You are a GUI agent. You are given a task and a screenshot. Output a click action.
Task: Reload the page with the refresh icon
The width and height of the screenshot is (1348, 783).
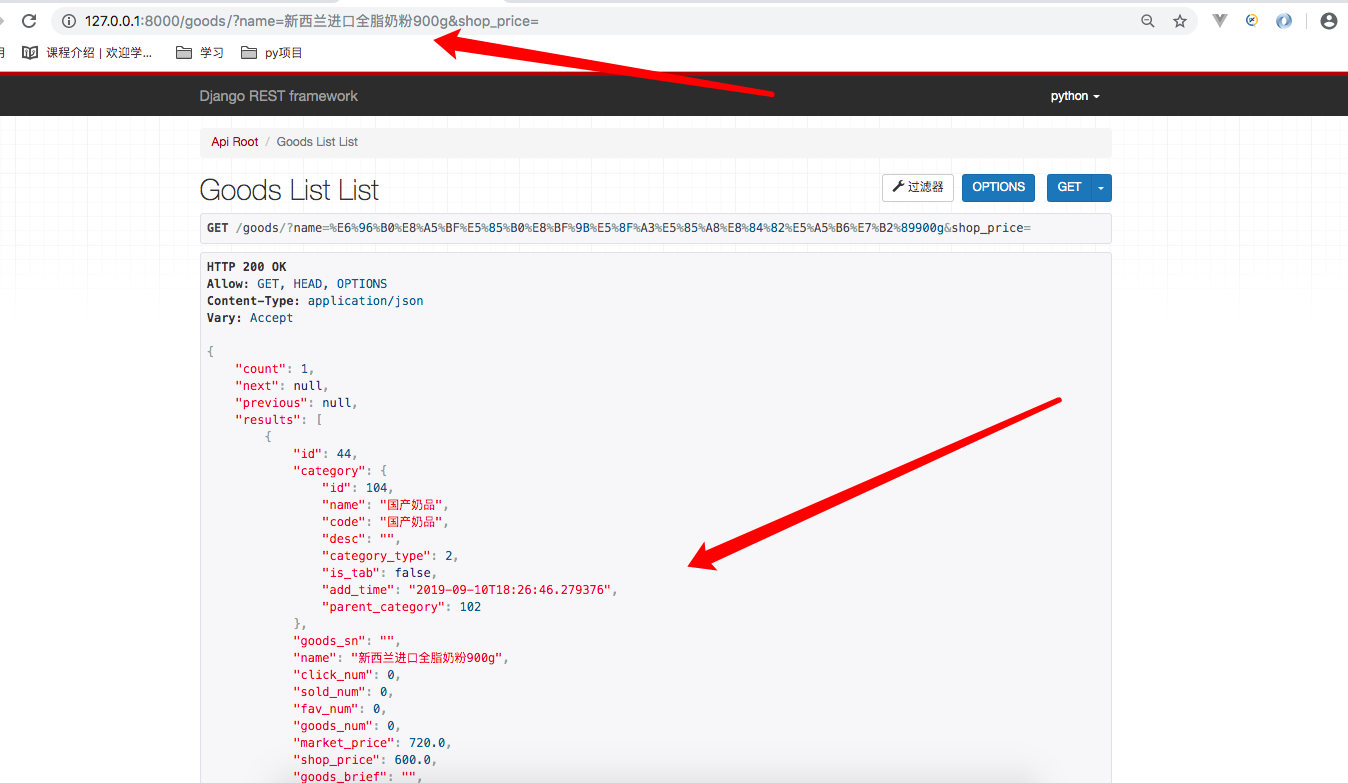coord(29,21)
